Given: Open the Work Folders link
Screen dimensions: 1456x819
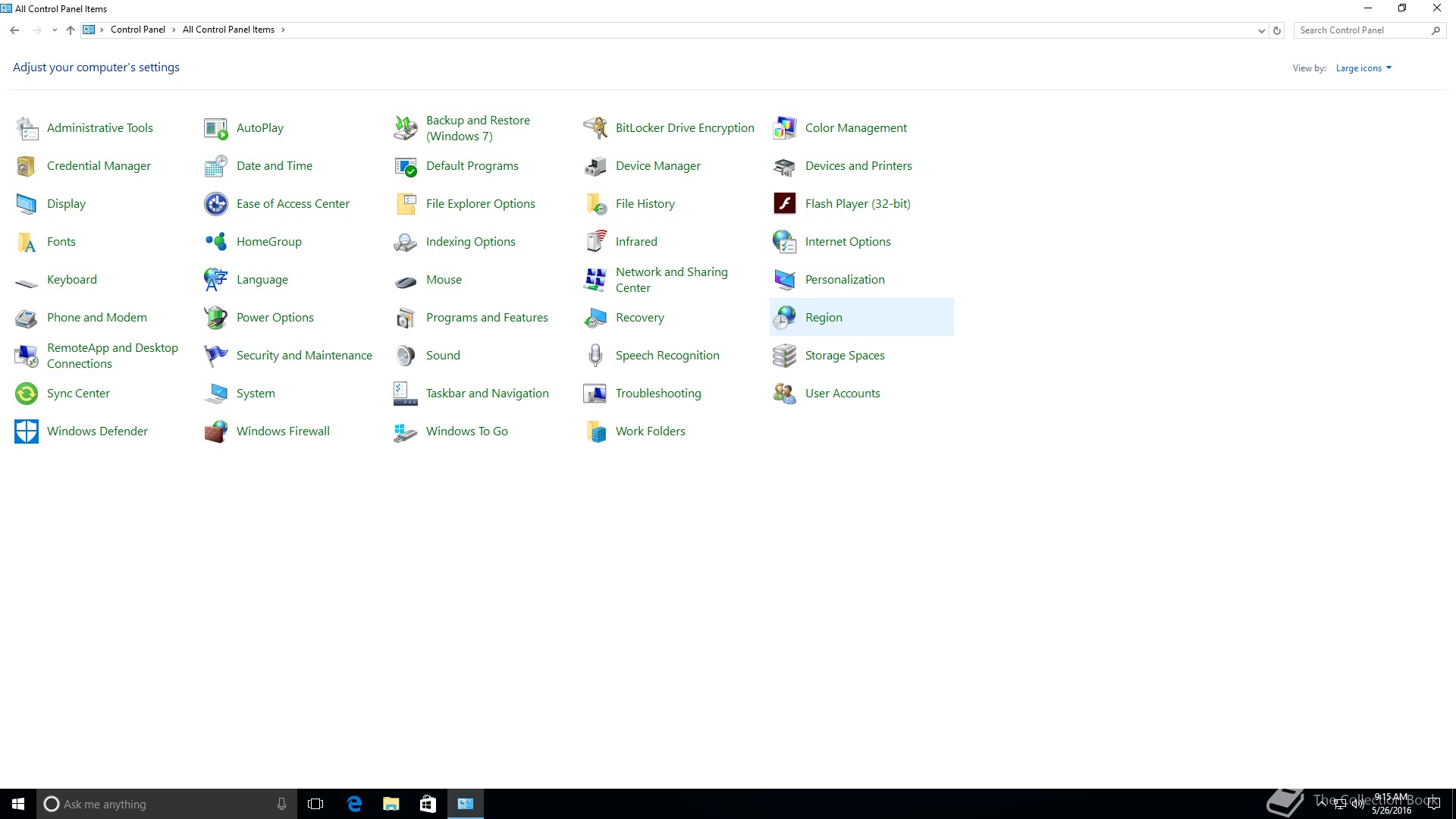Looking at the screenshot, I should pos(651,431).
